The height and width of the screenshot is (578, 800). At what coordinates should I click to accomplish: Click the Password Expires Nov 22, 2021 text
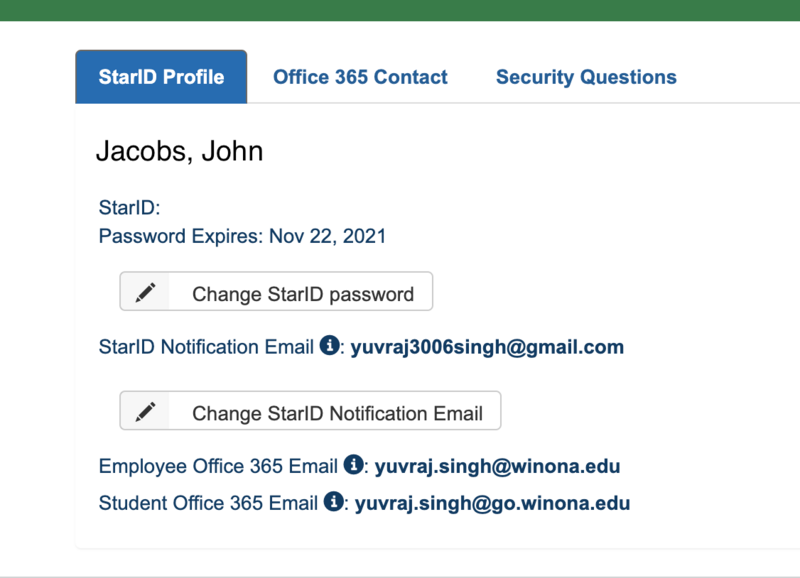point(242,237)
